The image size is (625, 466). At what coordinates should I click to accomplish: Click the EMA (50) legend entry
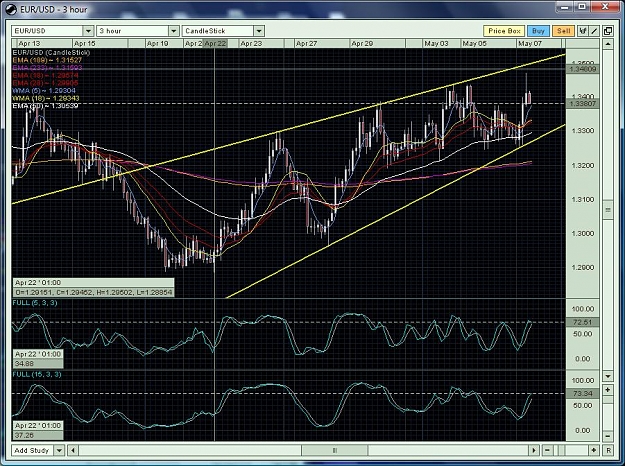click(x=45, y=106)
